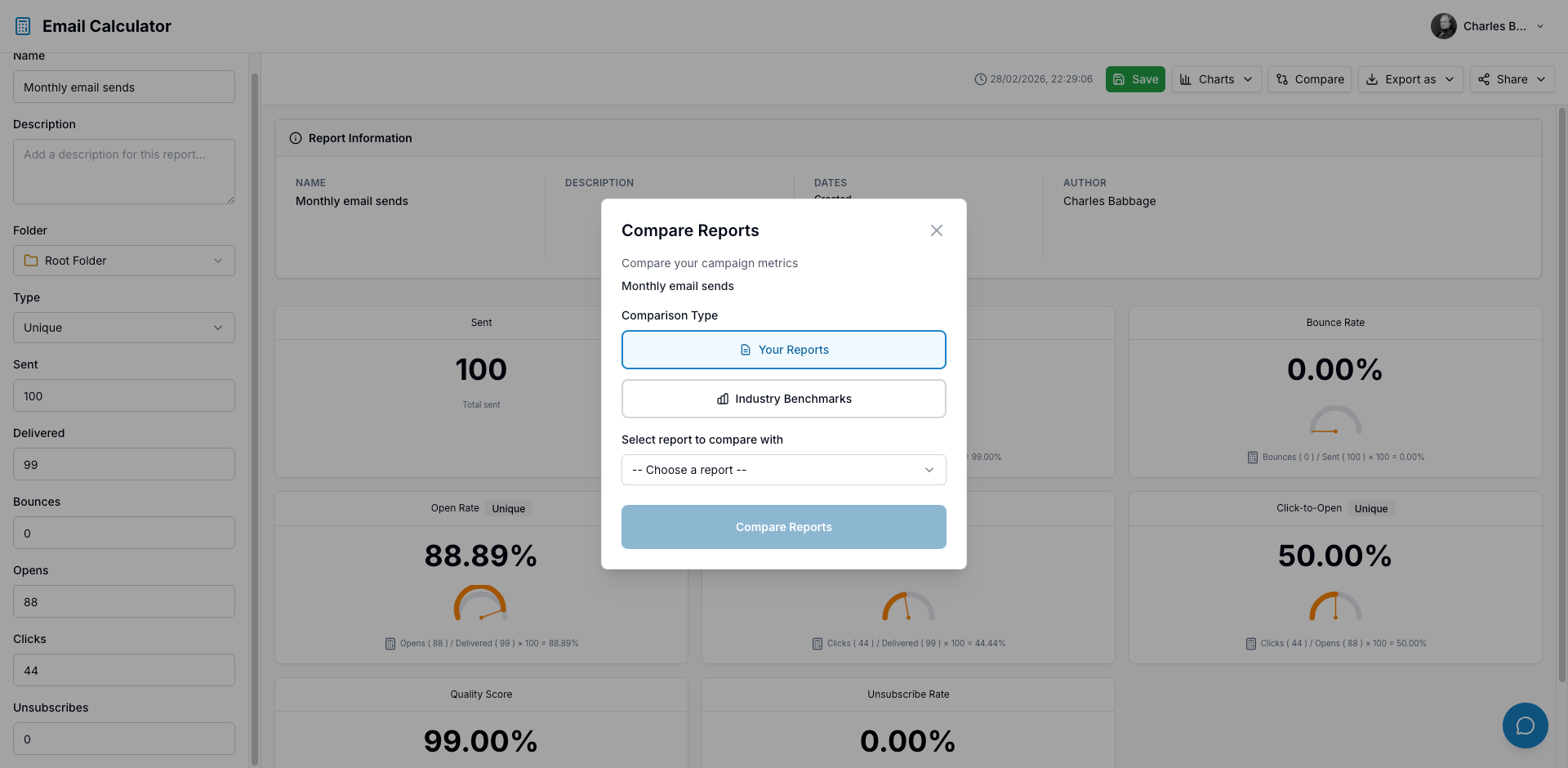
Task: Open the Charles B. account menu
Action: point(1488,25)
